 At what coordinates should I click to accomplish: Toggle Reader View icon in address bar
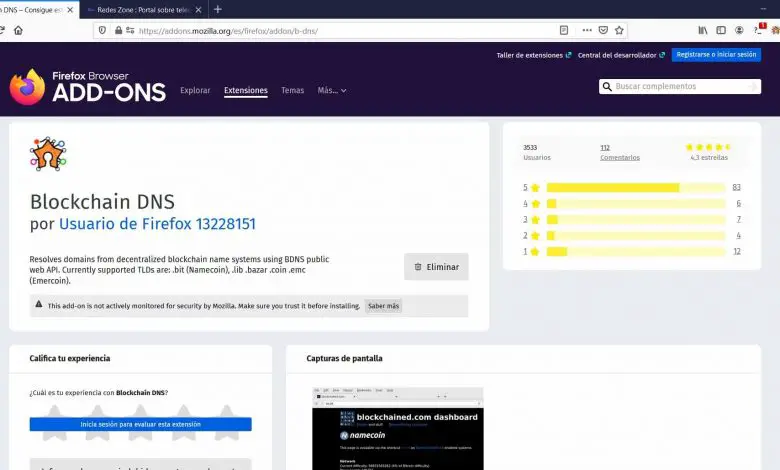coord(564,30)
